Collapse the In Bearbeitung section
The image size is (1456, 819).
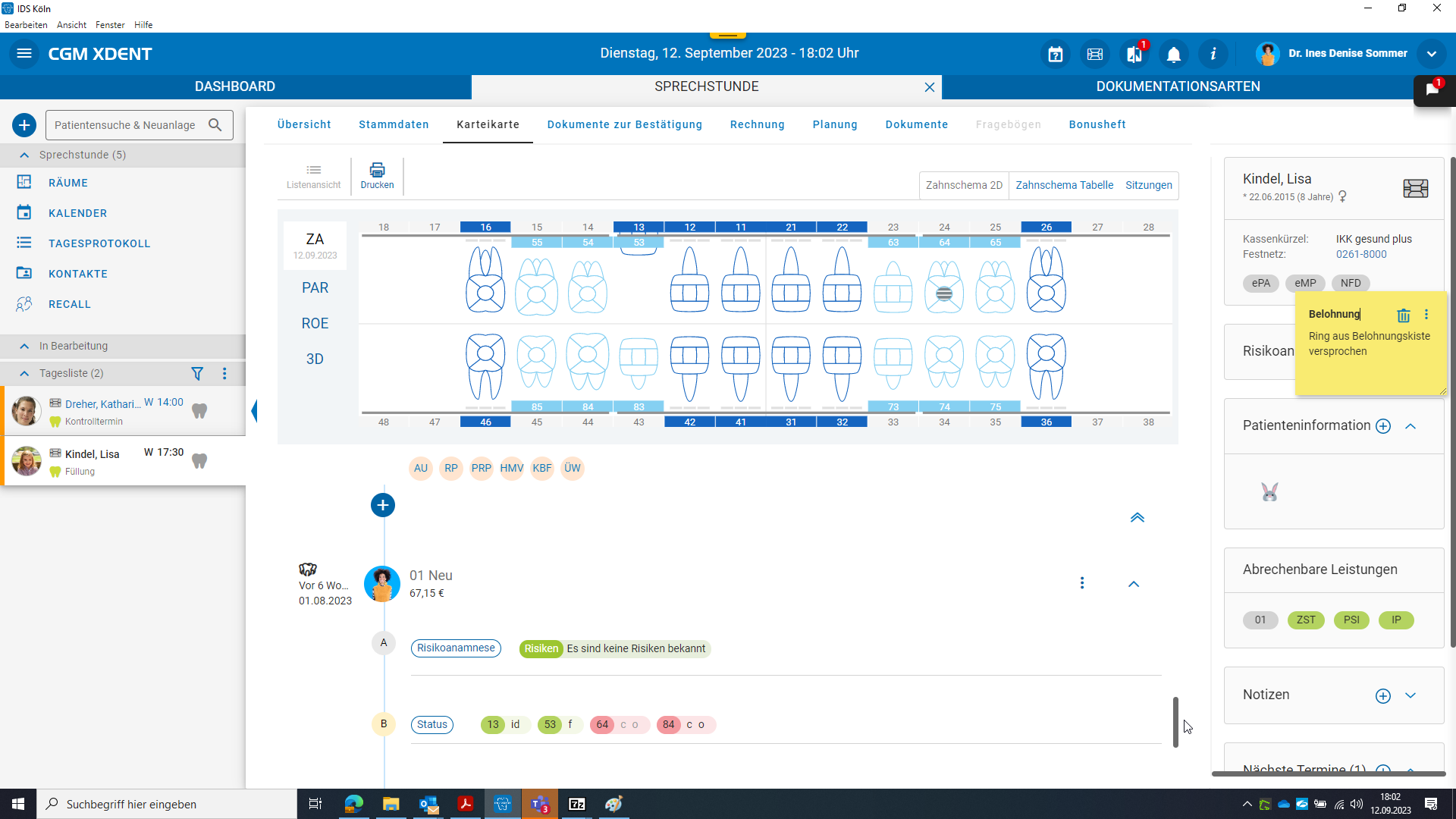tap(24, 346)
